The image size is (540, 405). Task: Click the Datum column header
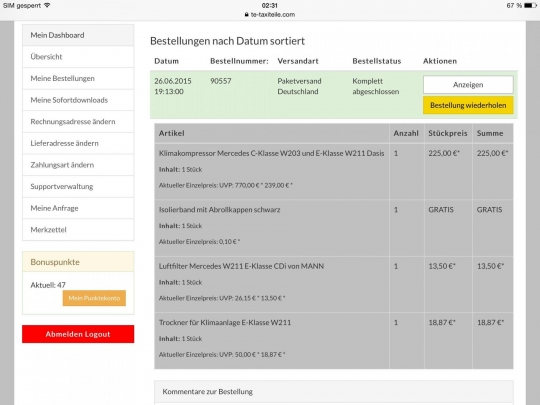166,61
